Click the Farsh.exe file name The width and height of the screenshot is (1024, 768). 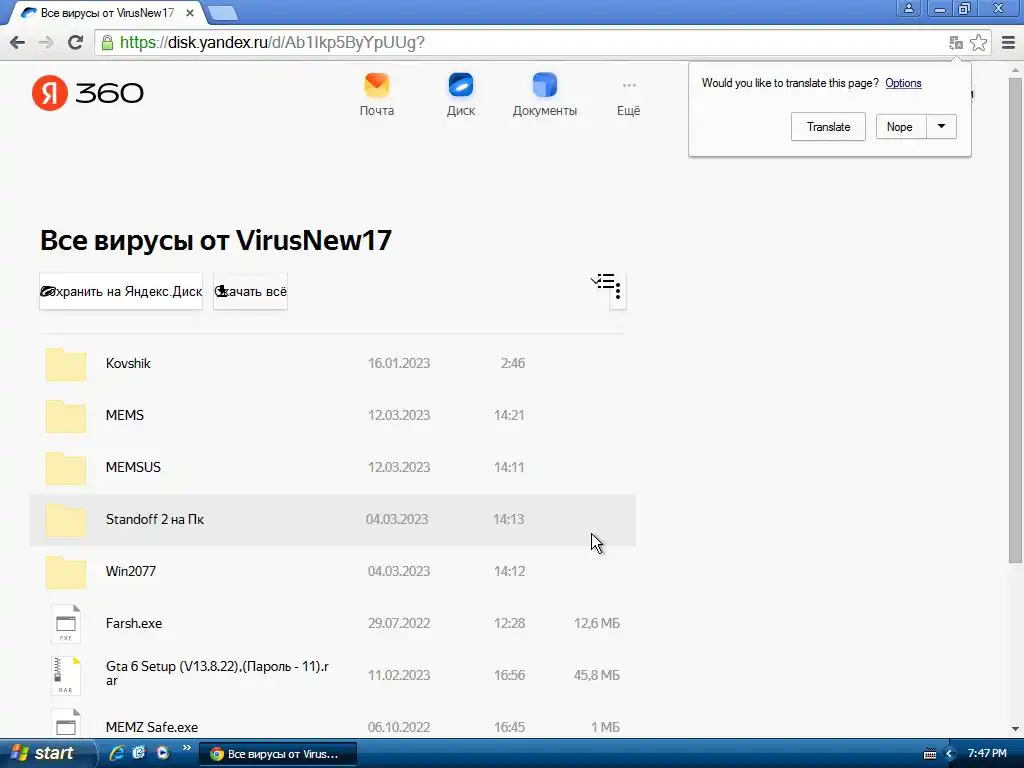134,623
